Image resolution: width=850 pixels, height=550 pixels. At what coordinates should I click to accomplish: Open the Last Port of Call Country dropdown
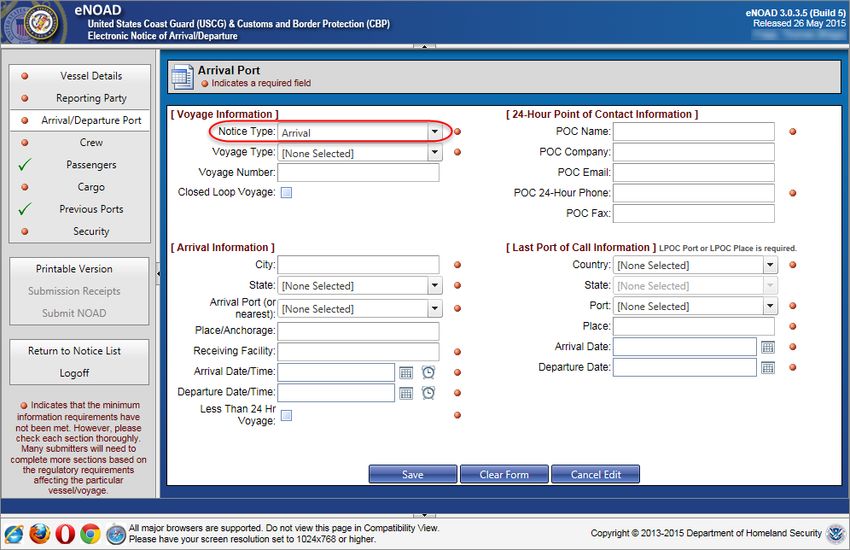point(770,264)
